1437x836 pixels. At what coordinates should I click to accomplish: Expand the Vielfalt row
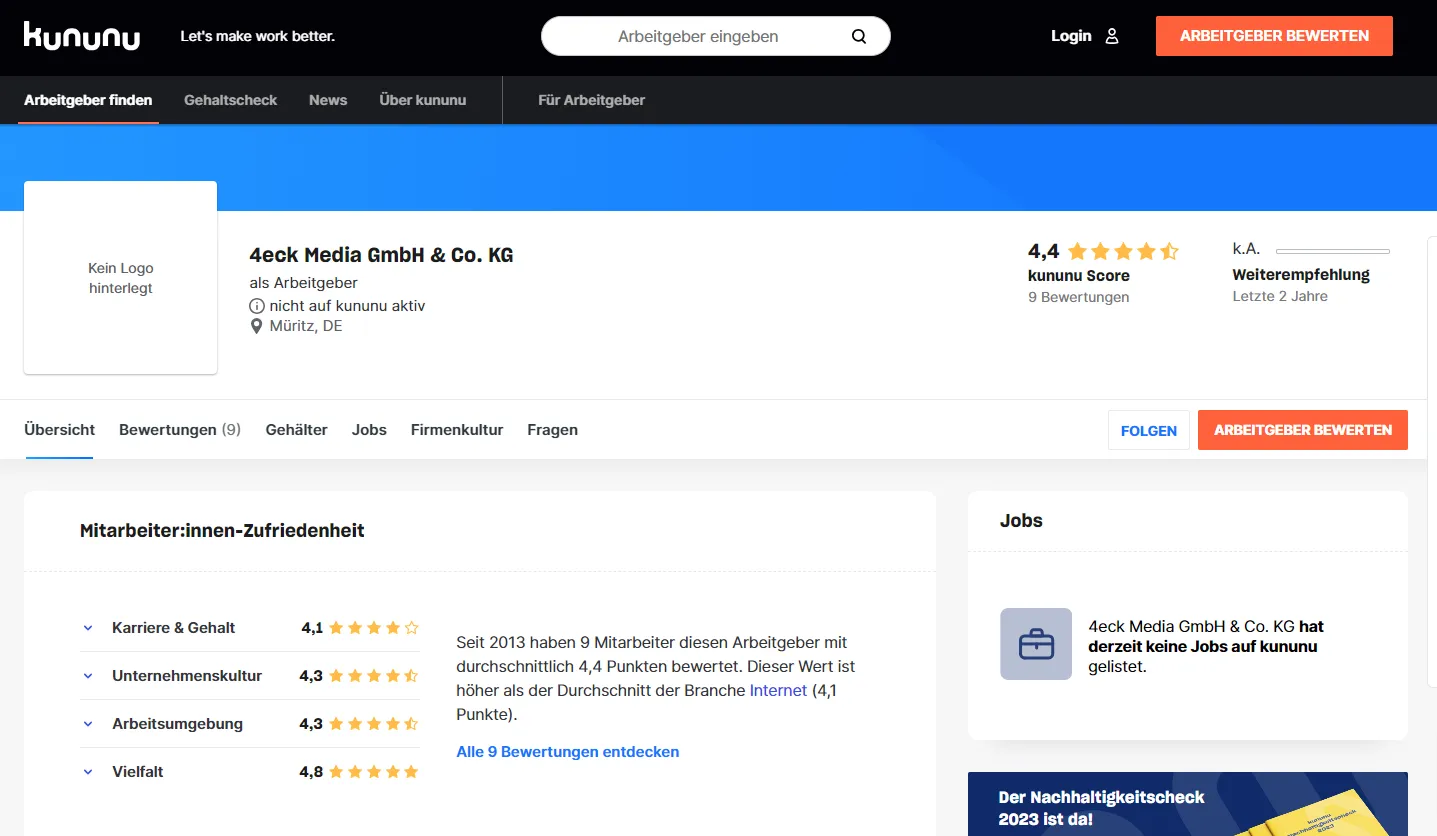tap(88, 772)
